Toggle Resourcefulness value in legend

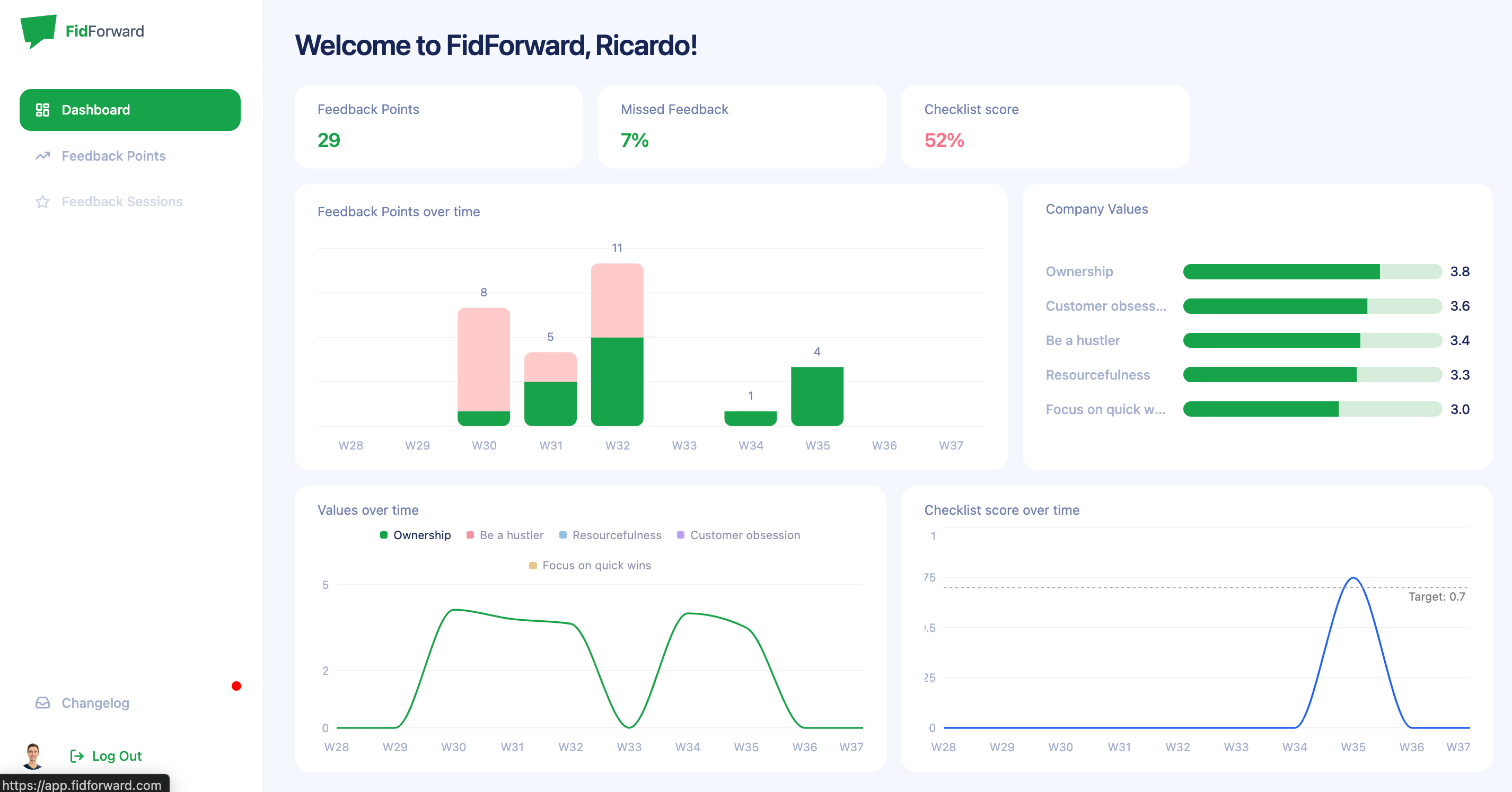point(613,535)
